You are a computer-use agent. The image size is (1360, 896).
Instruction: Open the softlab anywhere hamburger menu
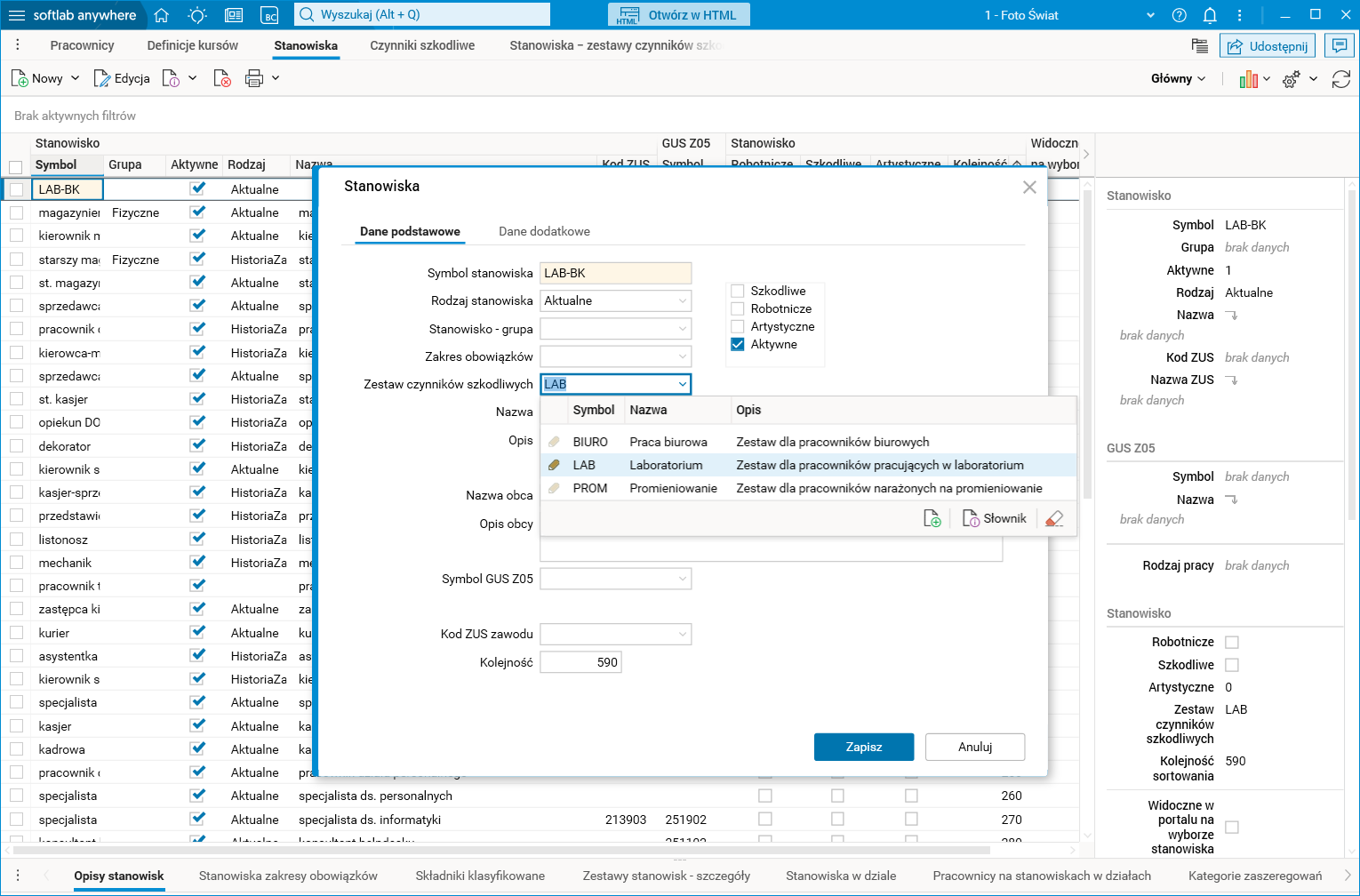[16, 15]
